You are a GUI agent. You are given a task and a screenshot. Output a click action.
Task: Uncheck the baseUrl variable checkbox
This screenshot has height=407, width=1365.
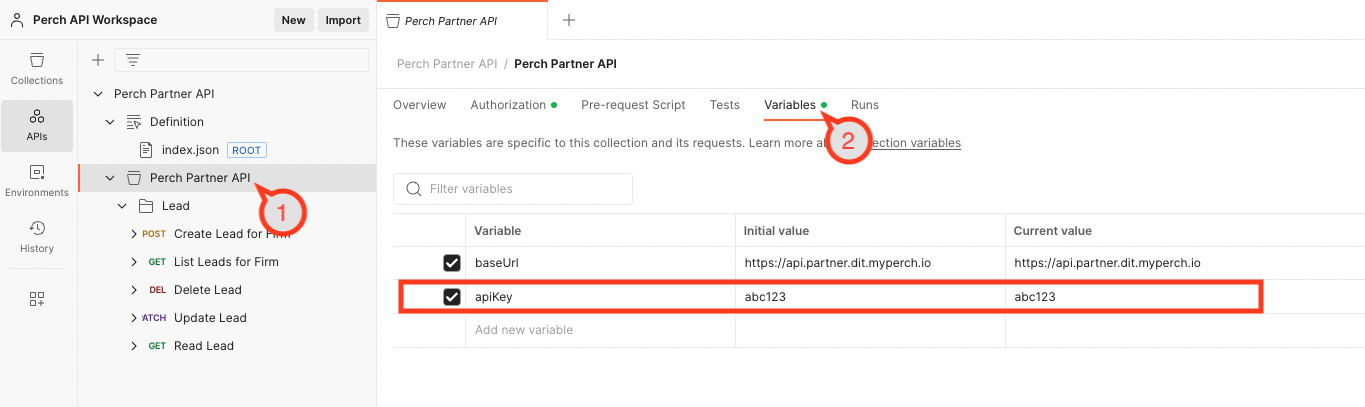[452, 263]
